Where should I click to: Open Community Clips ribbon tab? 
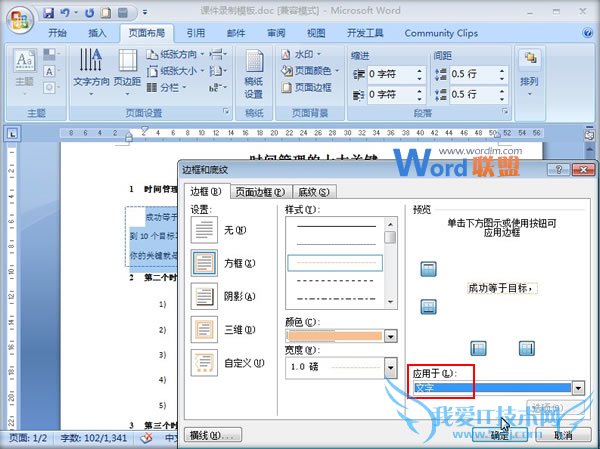tap(441, 33)
